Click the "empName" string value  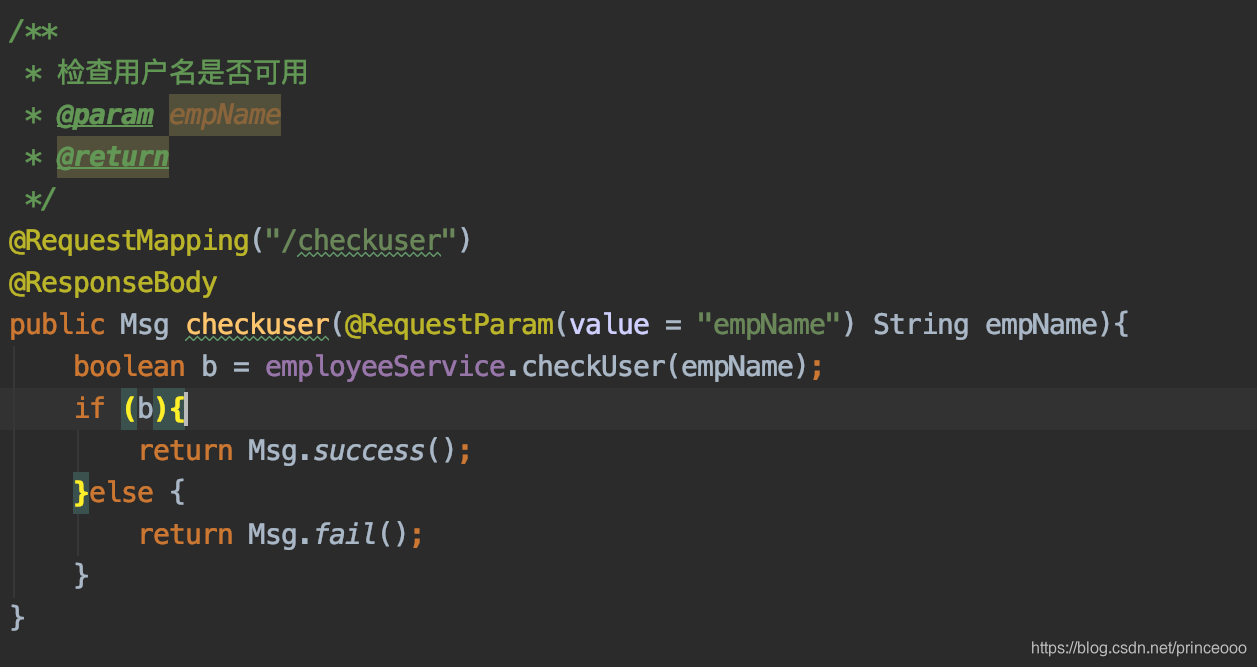(x=769, y=325)
